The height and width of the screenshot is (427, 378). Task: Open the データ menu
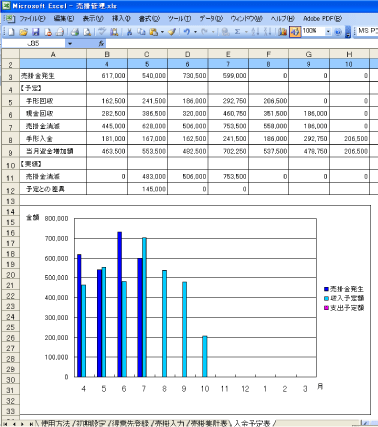tap(211, 19)
